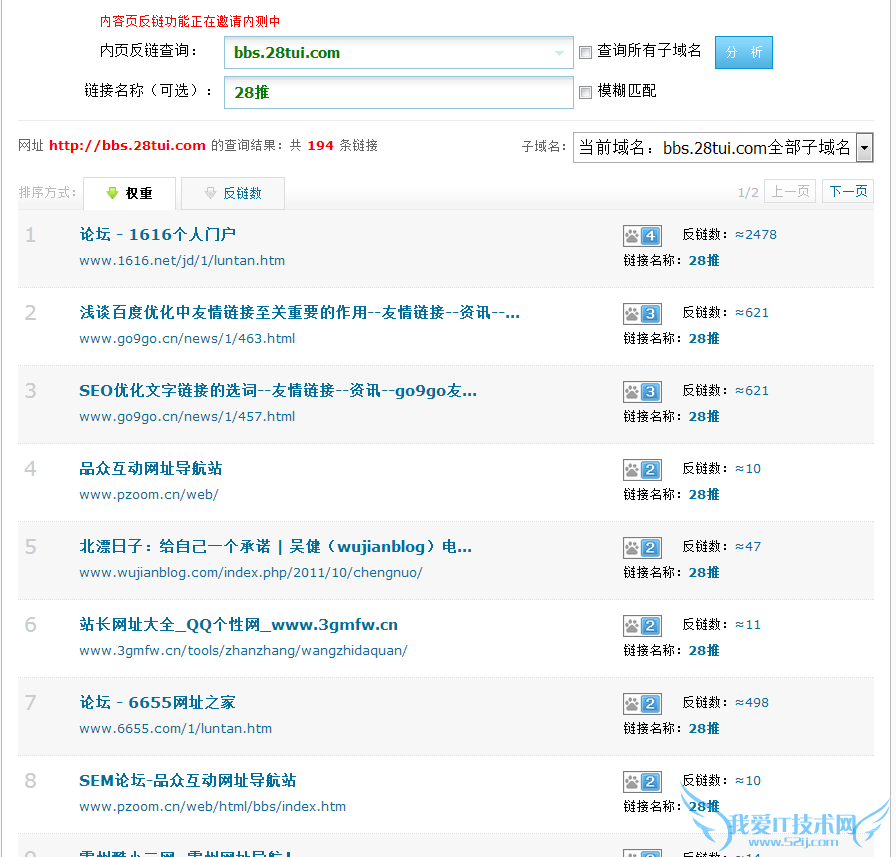Open the link 论坛 - 1616个人门户
This screenshot has width=896, height=857.
point(157,234)
